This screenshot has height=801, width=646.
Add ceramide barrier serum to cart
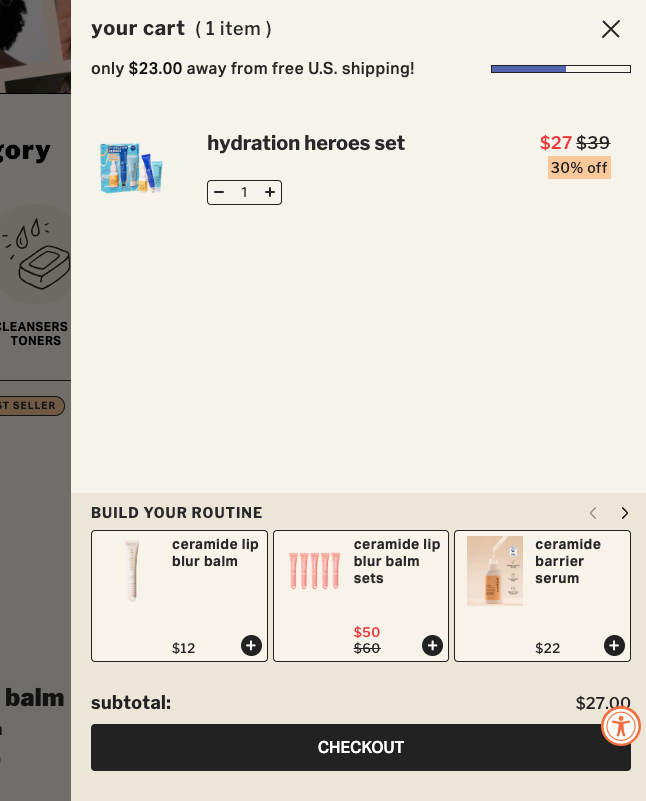point(614,646)
